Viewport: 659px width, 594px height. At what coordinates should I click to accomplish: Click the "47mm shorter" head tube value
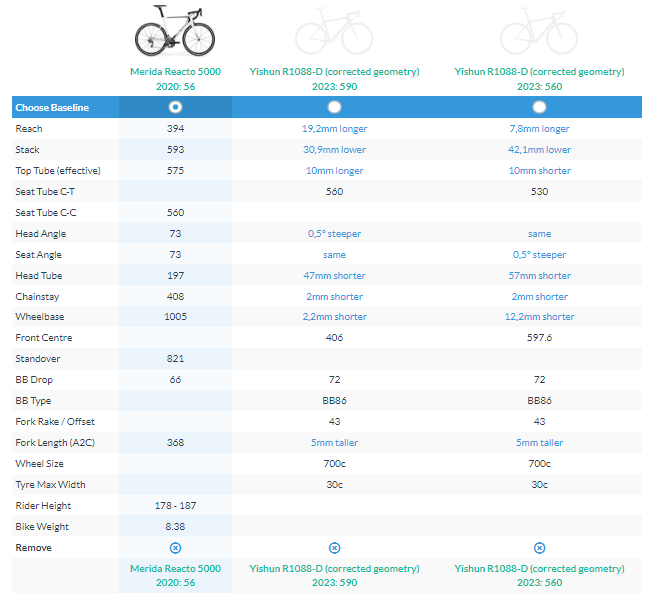tap(335, 276)
